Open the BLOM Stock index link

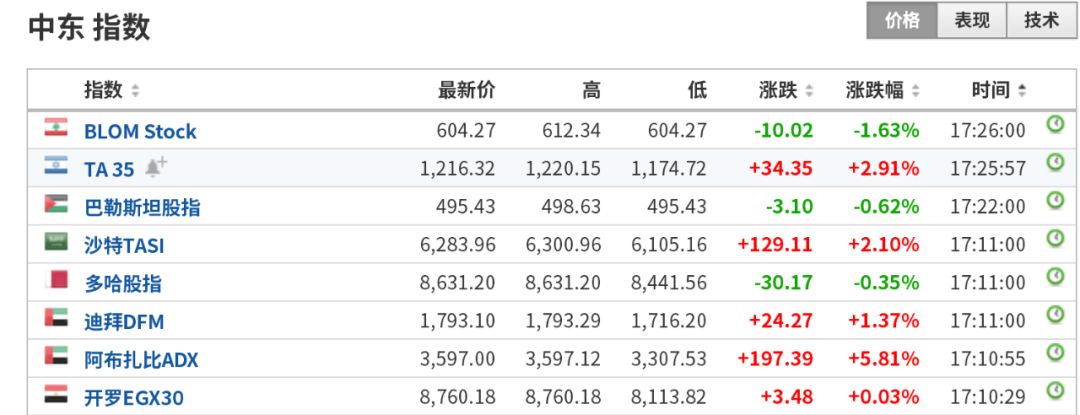click(x=140, y=131)
